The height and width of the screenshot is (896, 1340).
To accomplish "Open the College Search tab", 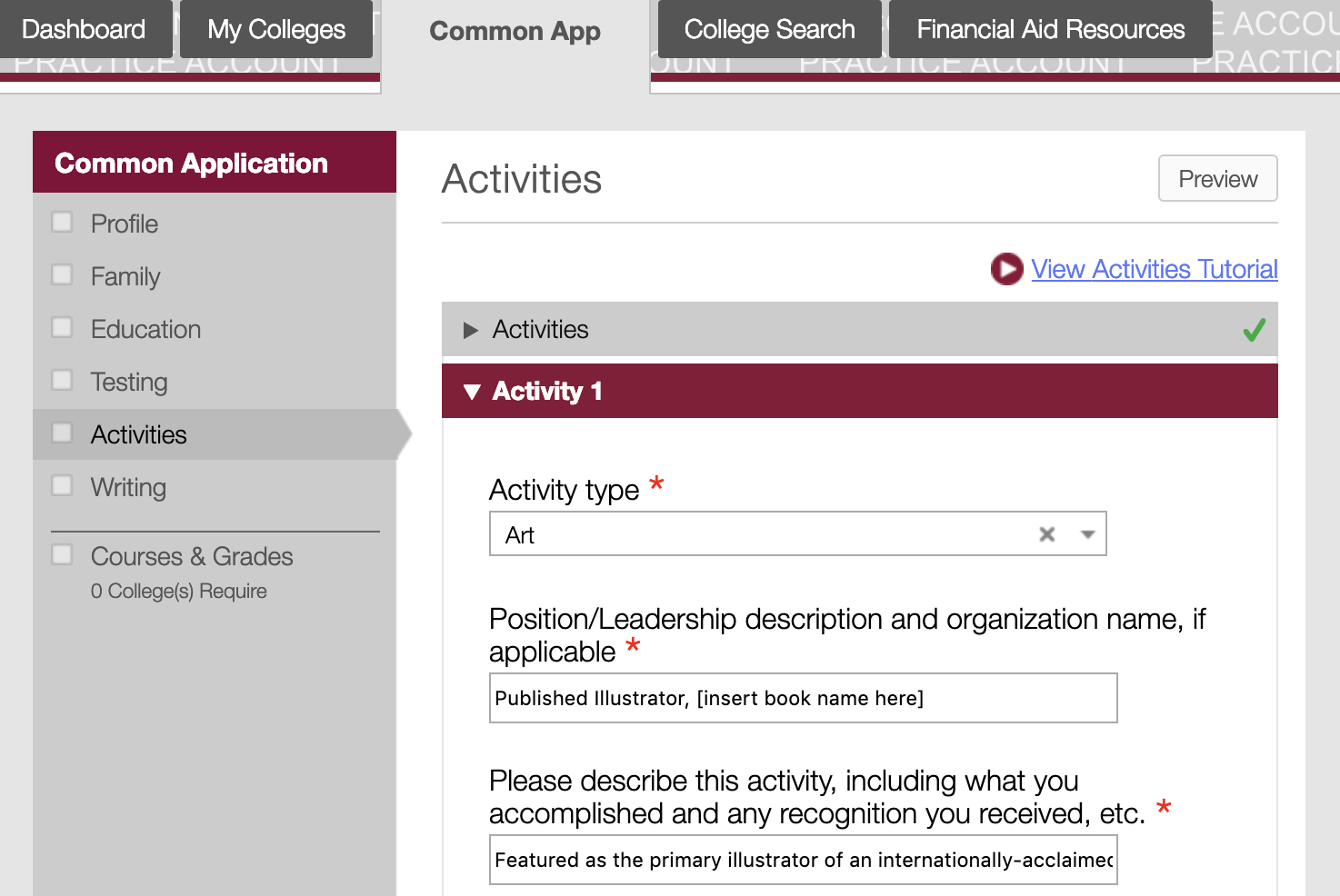I will [x=769, y=29].
